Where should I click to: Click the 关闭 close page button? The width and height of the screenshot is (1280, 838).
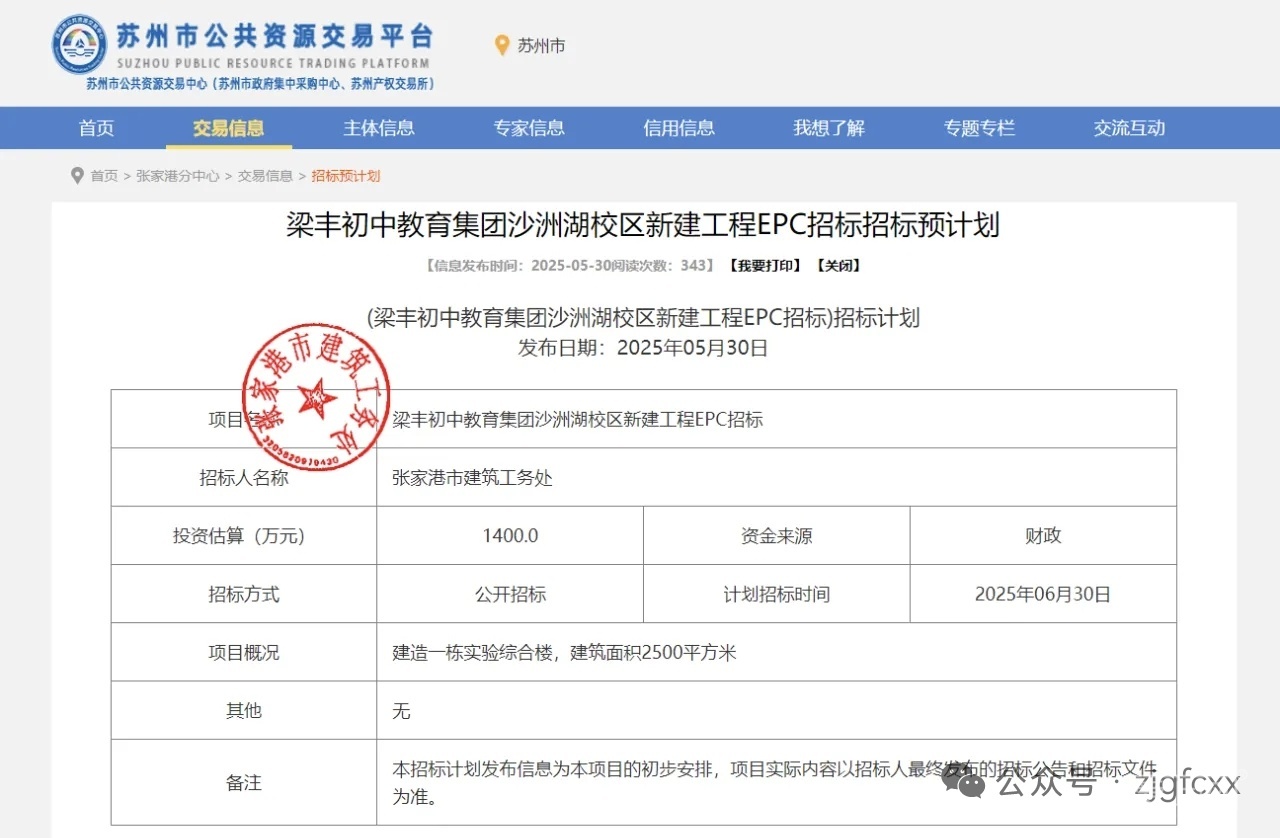click(x=838, y=266)
